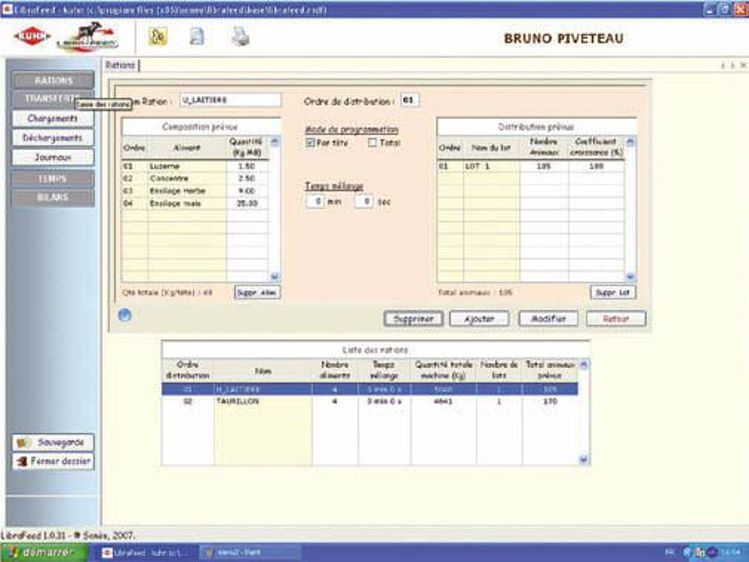Click the Kuhn logo in header
The image size is (749, 562).
click(x=32, y=36)
